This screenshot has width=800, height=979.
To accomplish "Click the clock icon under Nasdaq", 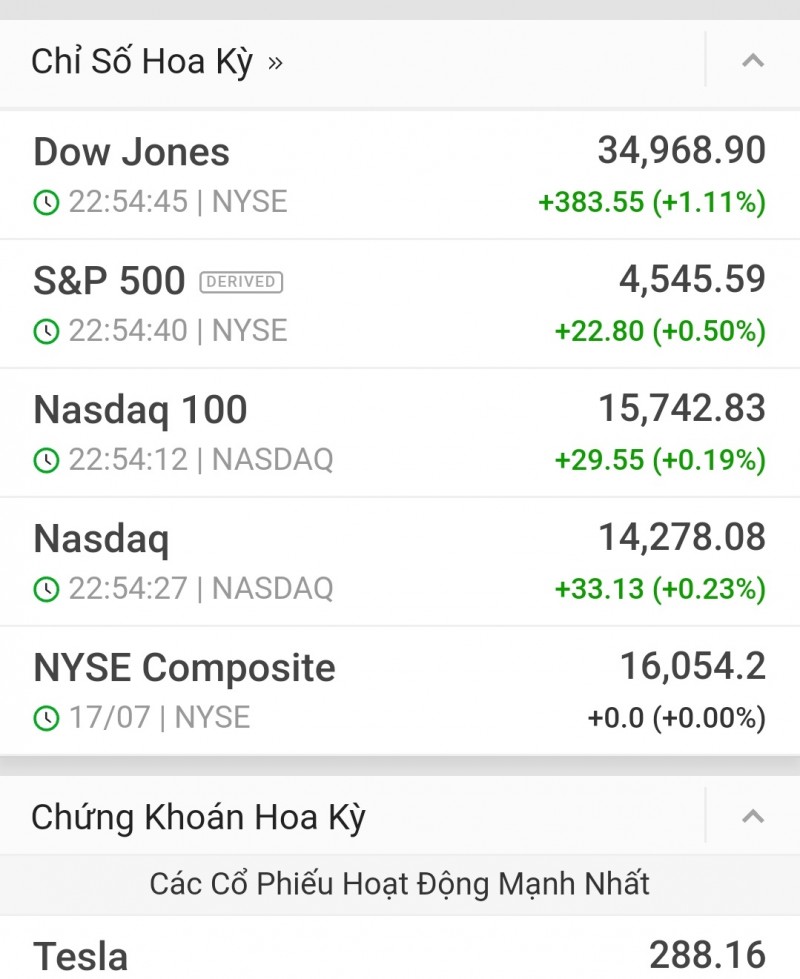I will pos(46,589).
